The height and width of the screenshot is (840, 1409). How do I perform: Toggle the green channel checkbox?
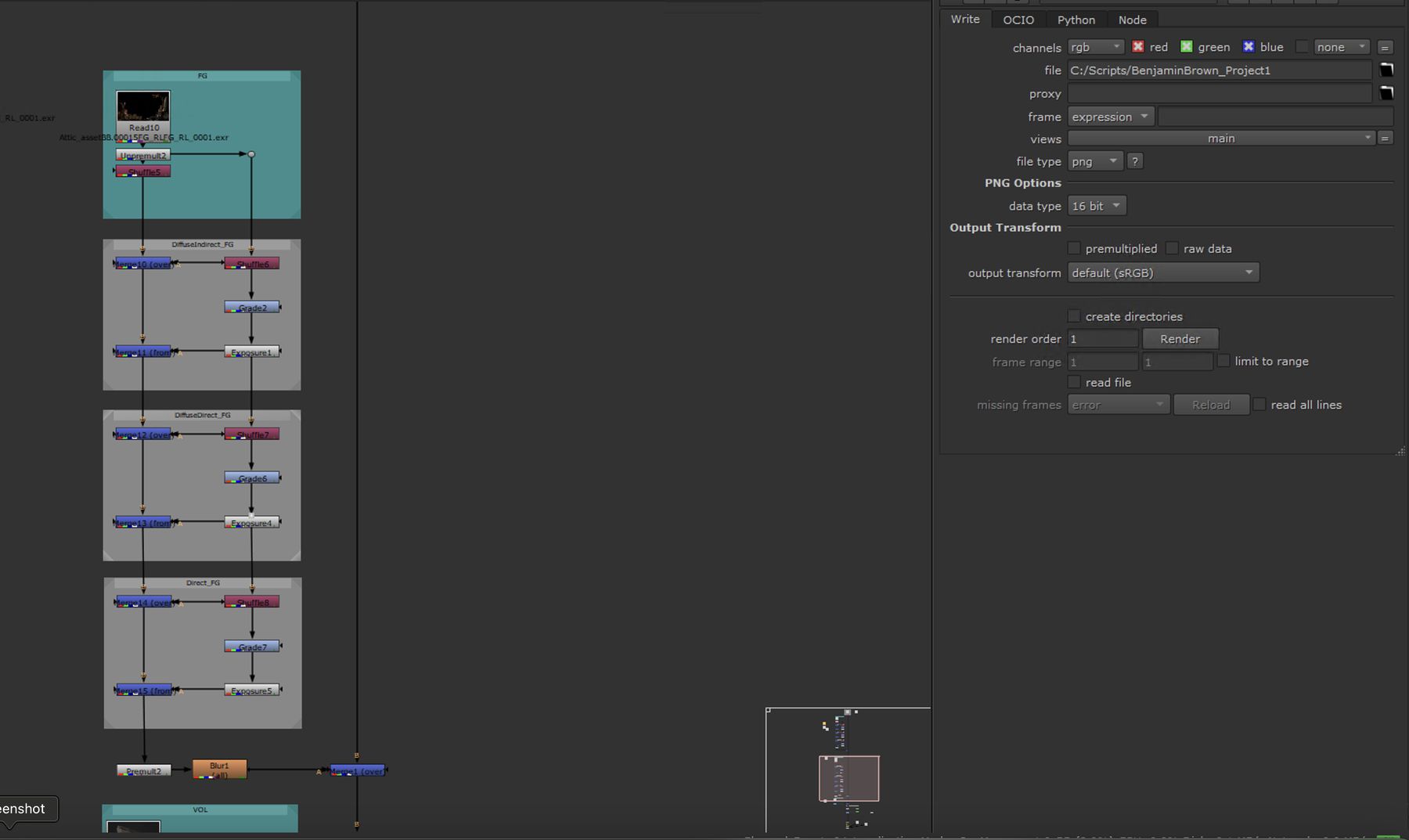(1186, 47)
